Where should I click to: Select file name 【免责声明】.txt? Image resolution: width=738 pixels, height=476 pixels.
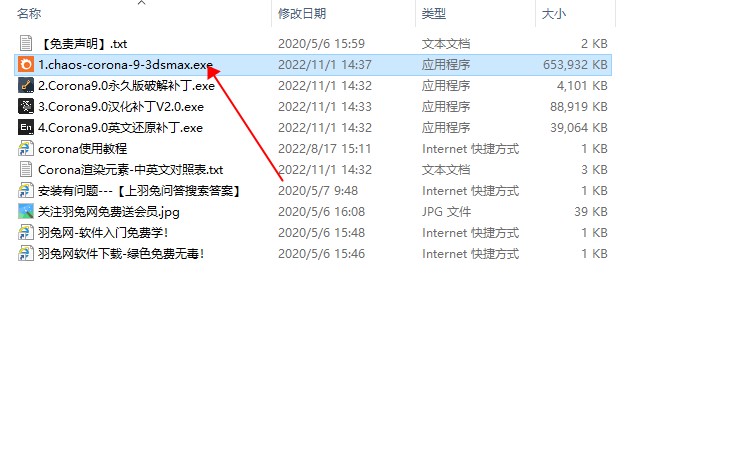(x=83, y=44)
